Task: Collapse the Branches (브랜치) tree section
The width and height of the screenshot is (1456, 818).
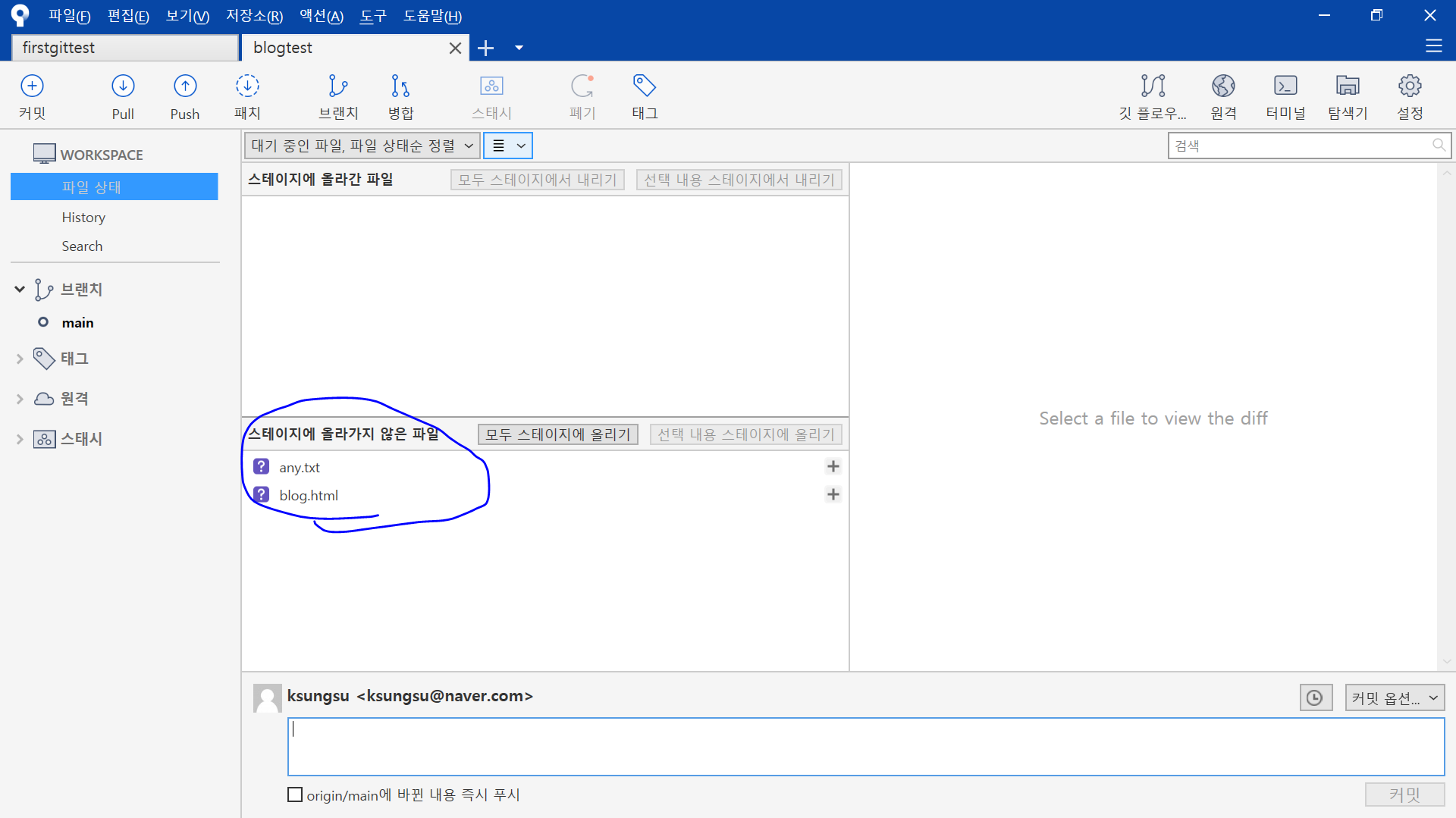Action: (x=20, y=289)
